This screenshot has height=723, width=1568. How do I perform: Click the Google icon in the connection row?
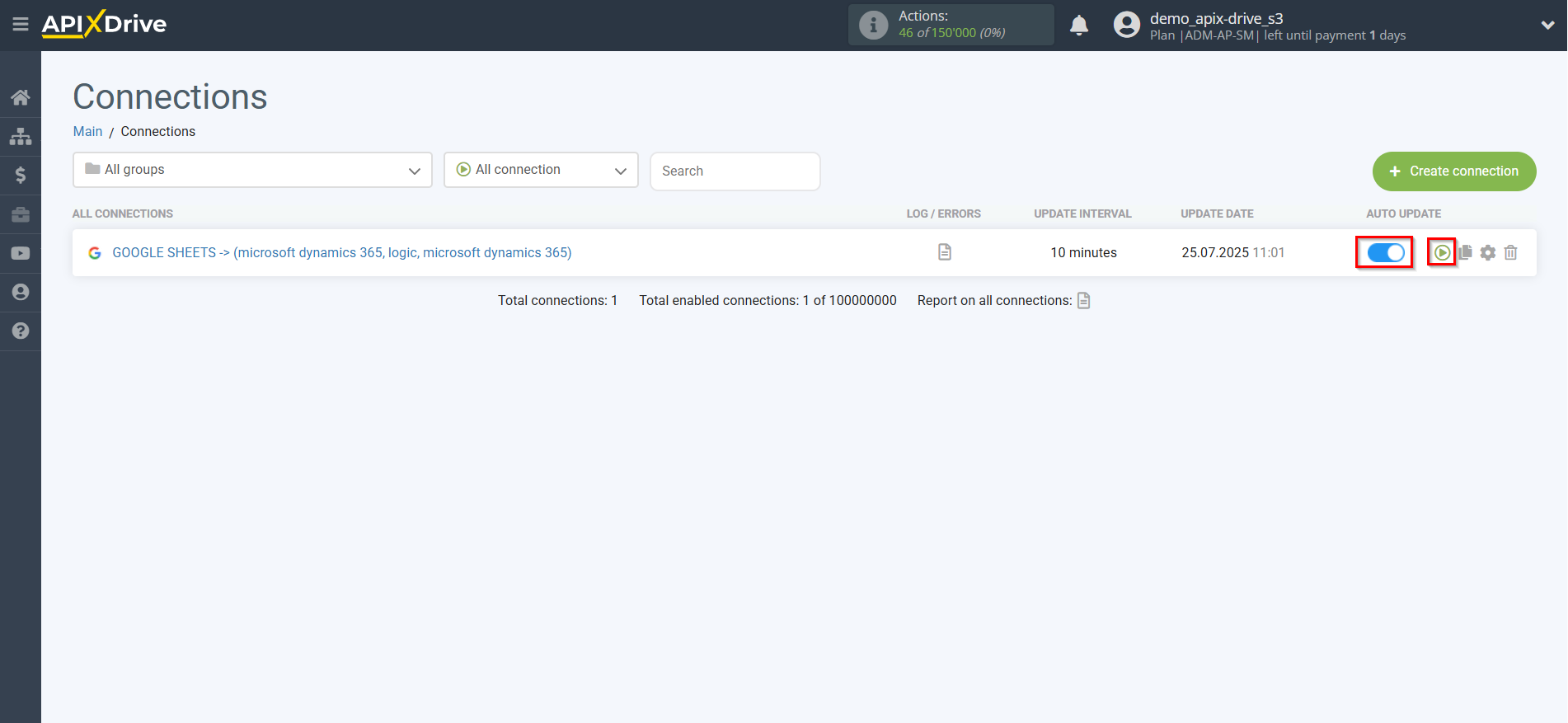point(95,253)
